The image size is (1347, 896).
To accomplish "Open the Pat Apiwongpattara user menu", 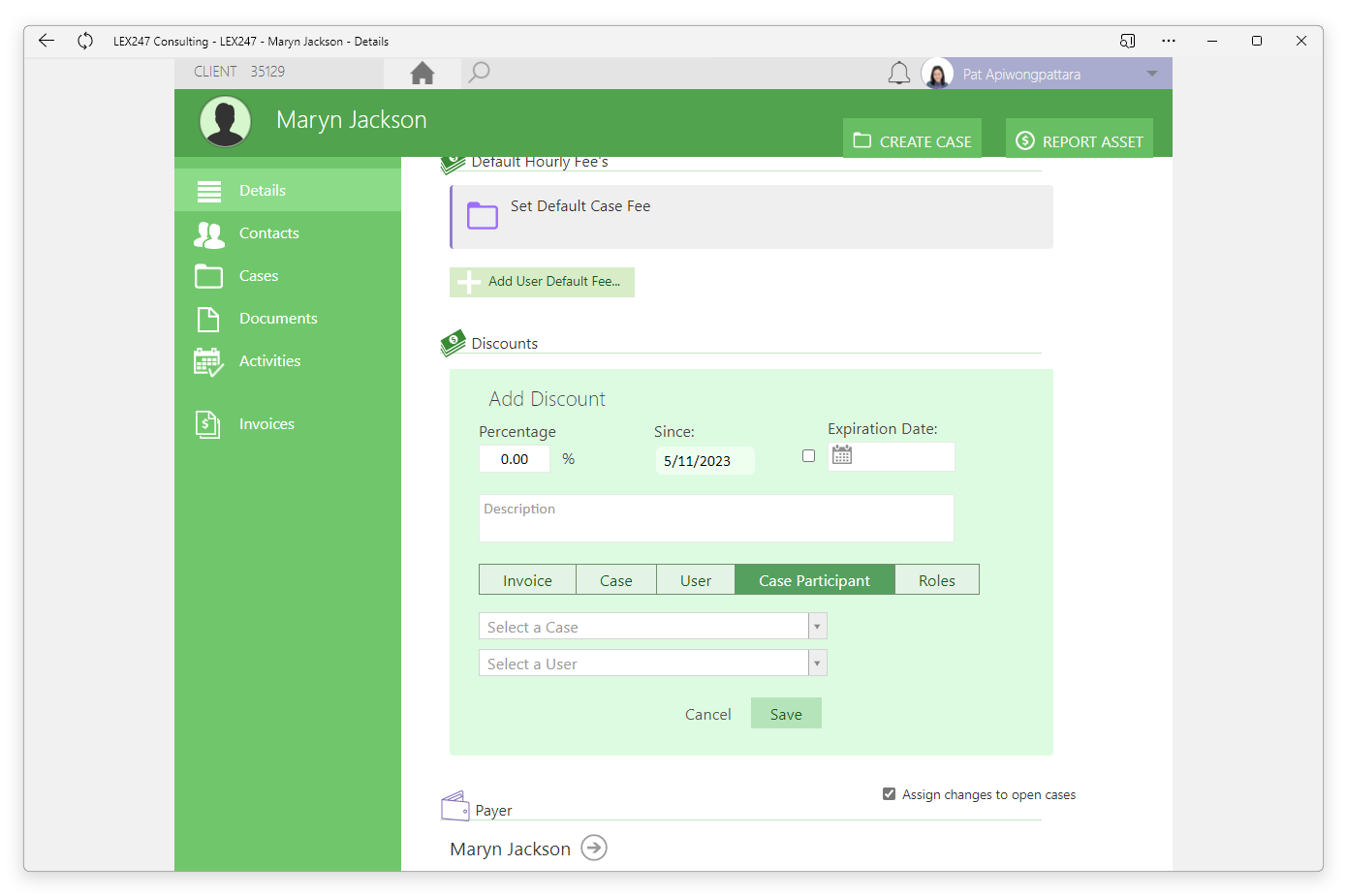I will pyautogui.click(x=1047, y=74).
